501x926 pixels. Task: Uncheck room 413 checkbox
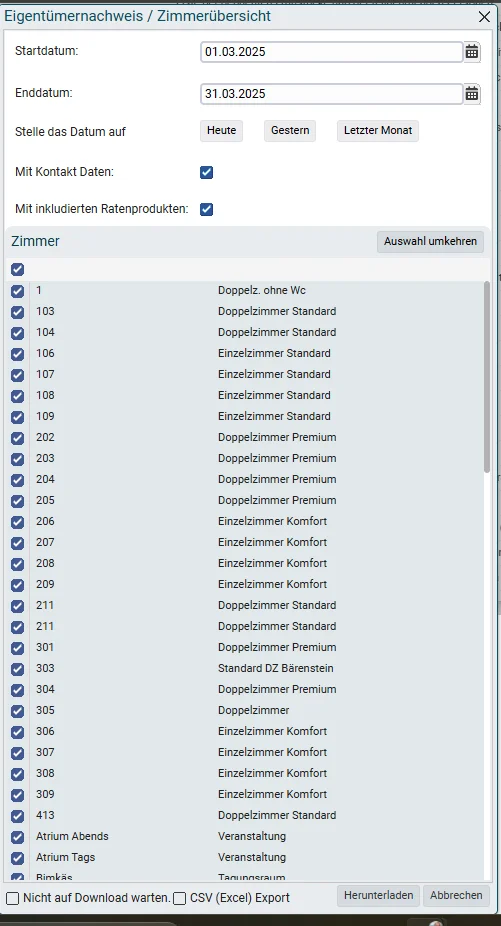click(18, 816)
